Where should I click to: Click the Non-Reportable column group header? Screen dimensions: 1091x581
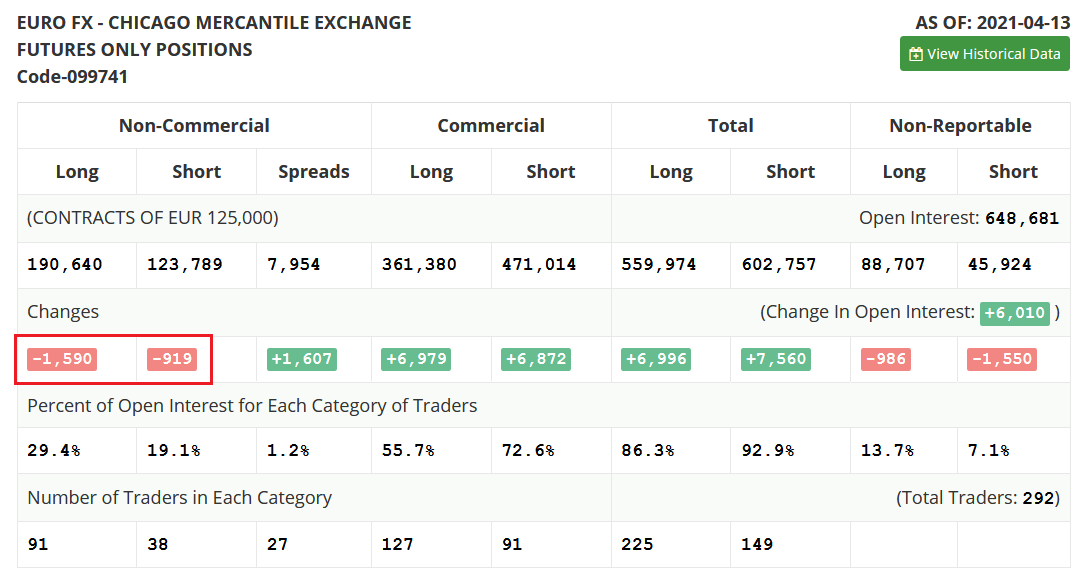pyautogui.click(x=960, y=126)
